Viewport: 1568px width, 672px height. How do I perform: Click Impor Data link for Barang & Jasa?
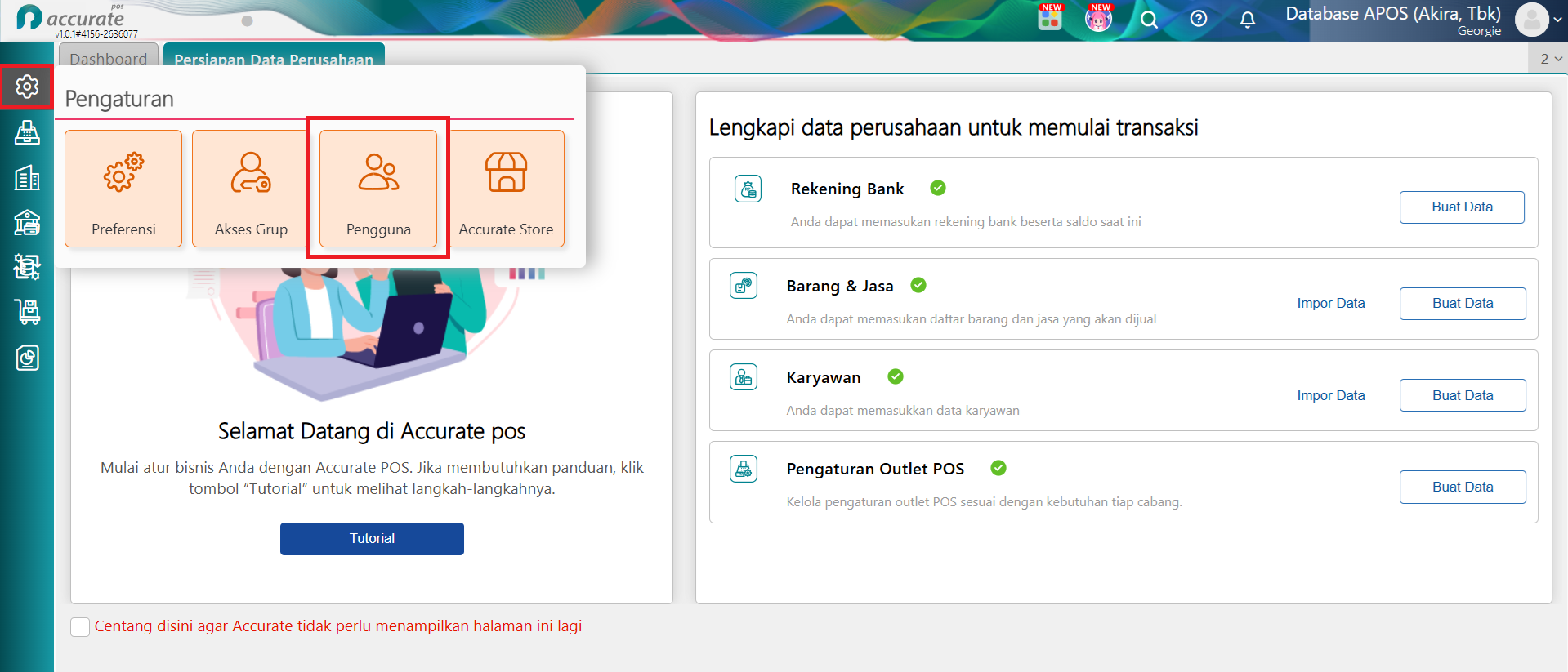point(1331,303)
